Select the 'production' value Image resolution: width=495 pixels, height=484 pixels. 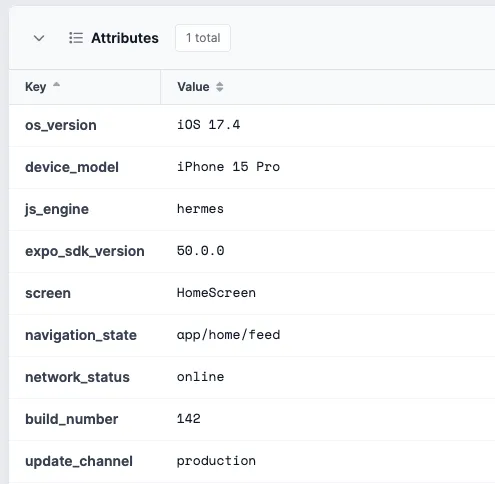tap(216, 461)
